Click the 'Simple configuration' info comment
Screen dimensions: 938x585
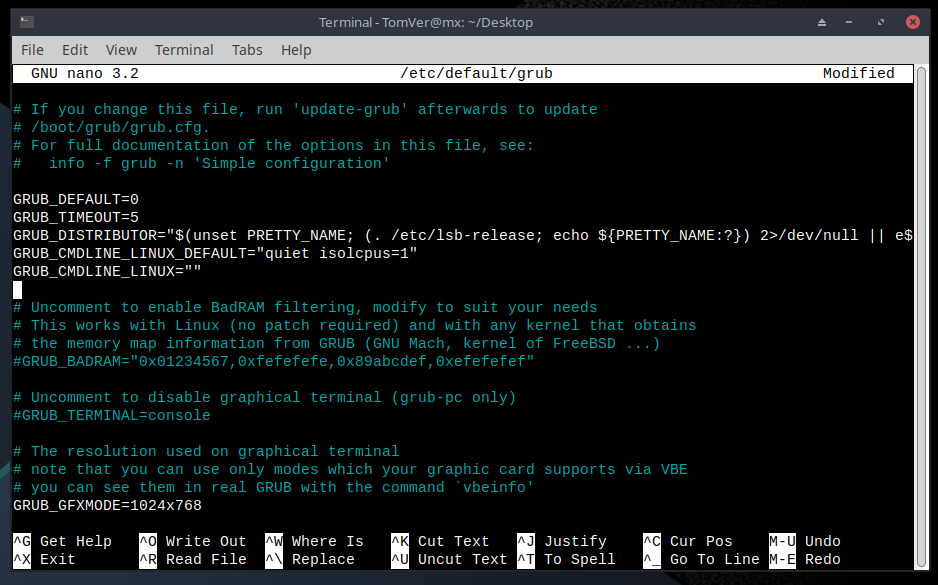click(202, 163)
